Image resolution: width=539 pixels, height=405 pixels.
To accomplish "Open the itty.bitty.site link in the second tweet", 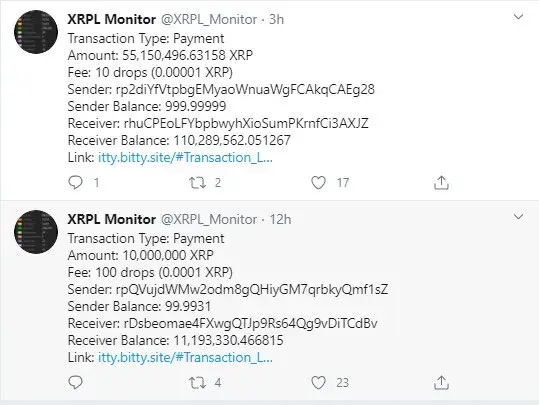I will point(185,358).
